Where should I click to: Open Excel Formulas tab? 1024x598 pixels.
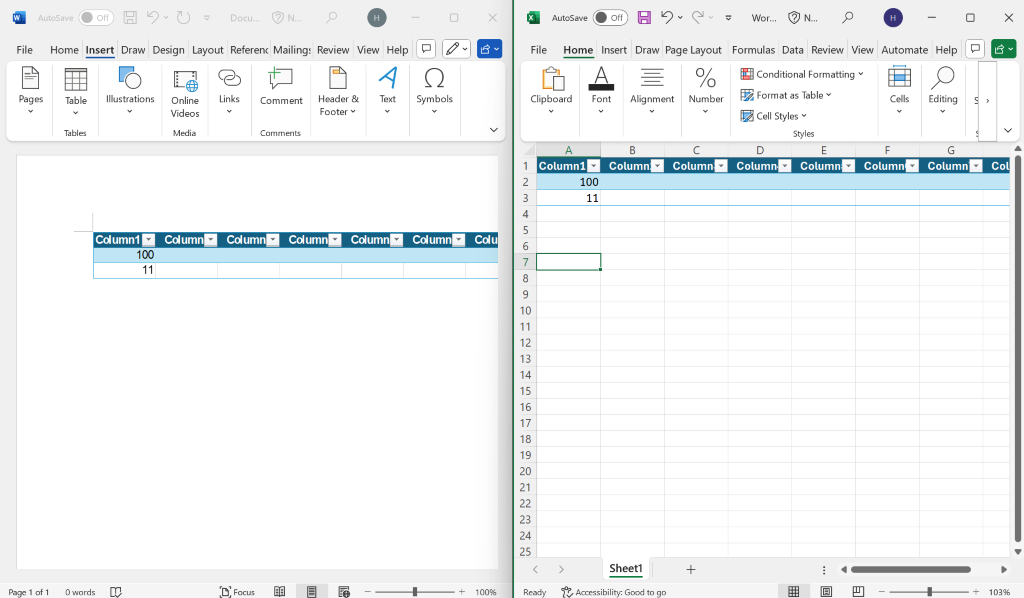(x=753, y=50)
